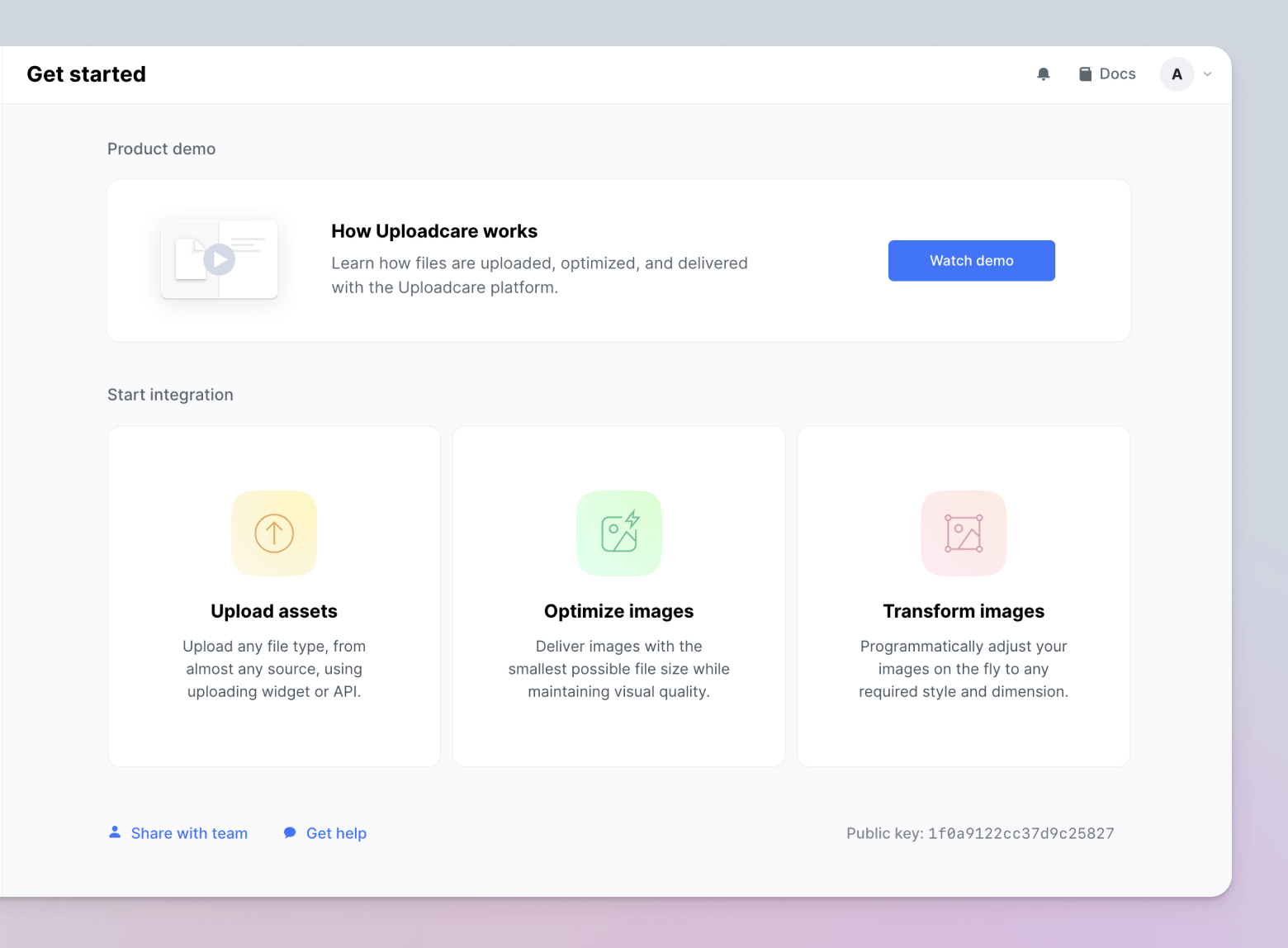
Task: Click the chat bubble icon next to Get help
Action: [x=290, y=832]
